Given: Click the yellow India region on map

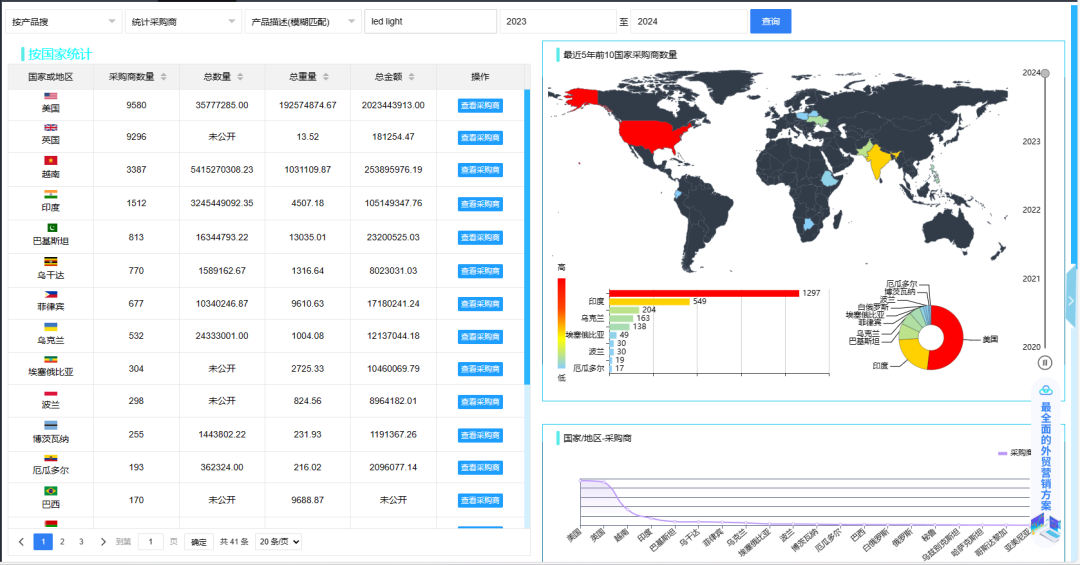Looking at the screenshot, I should 878,162.
